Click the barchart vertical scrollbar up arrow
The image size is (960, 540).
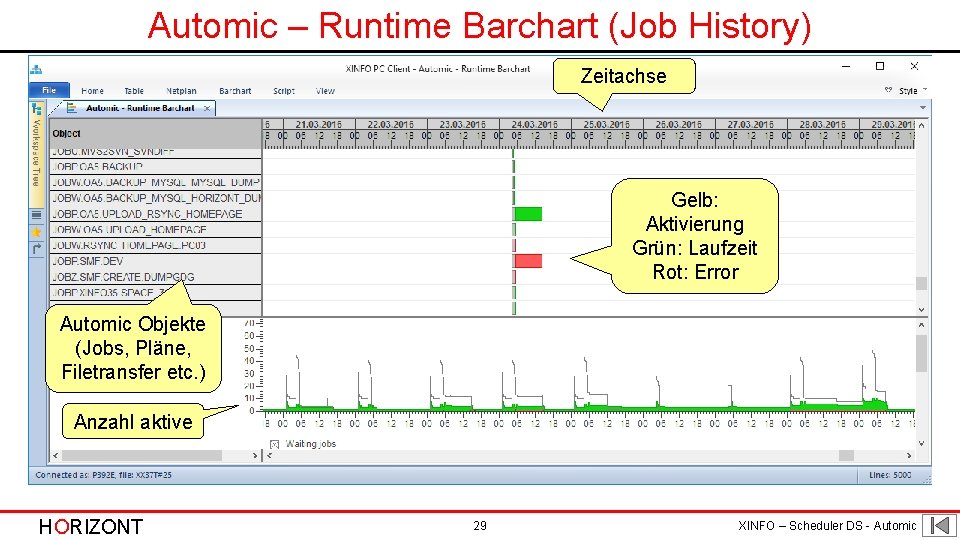(x=921, y=125)
